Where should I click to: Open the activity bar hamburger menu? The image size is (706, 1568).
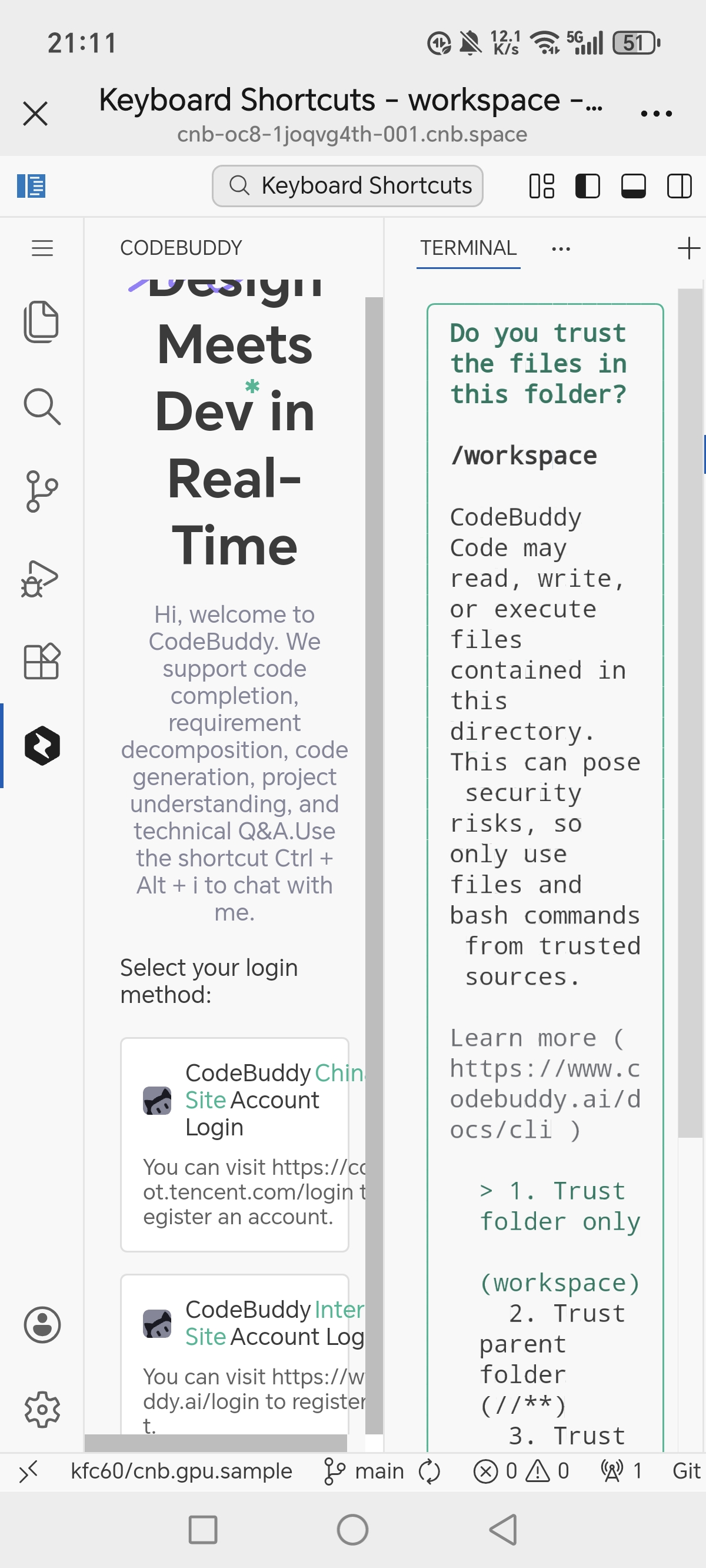pyautogui.click(x=42, y=248)
